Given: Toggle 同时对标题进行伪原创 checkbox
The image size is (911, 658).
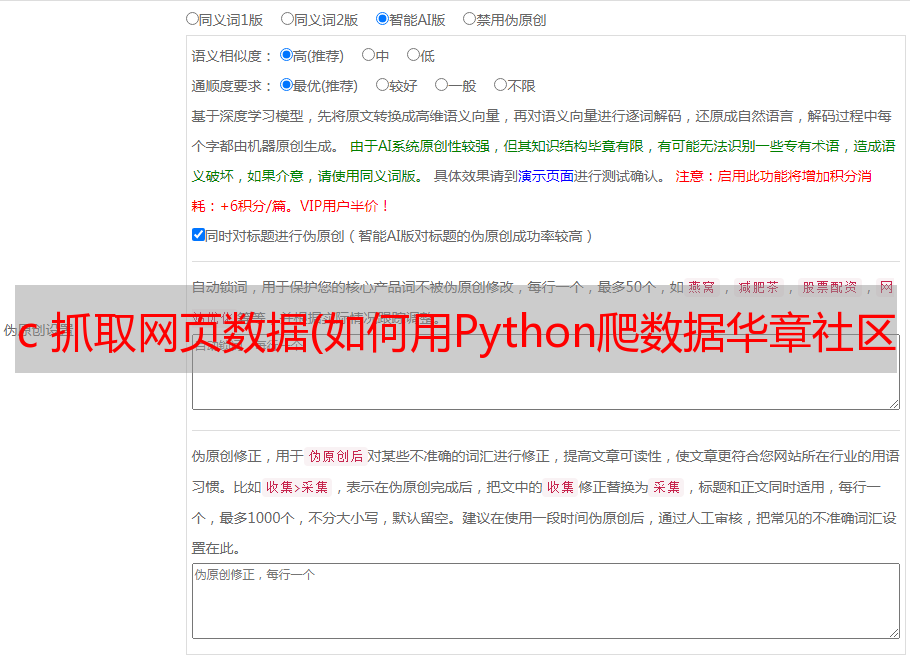Looking at the screenshot, I should tap(198, 235).
